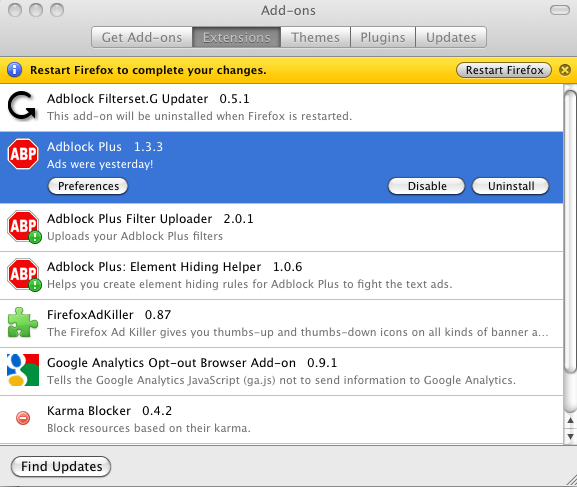Viewport: 577px width, 487px height.
Task: Click 'Restart Firefox to complete your changes.' message
Action: tap(148, 70)
